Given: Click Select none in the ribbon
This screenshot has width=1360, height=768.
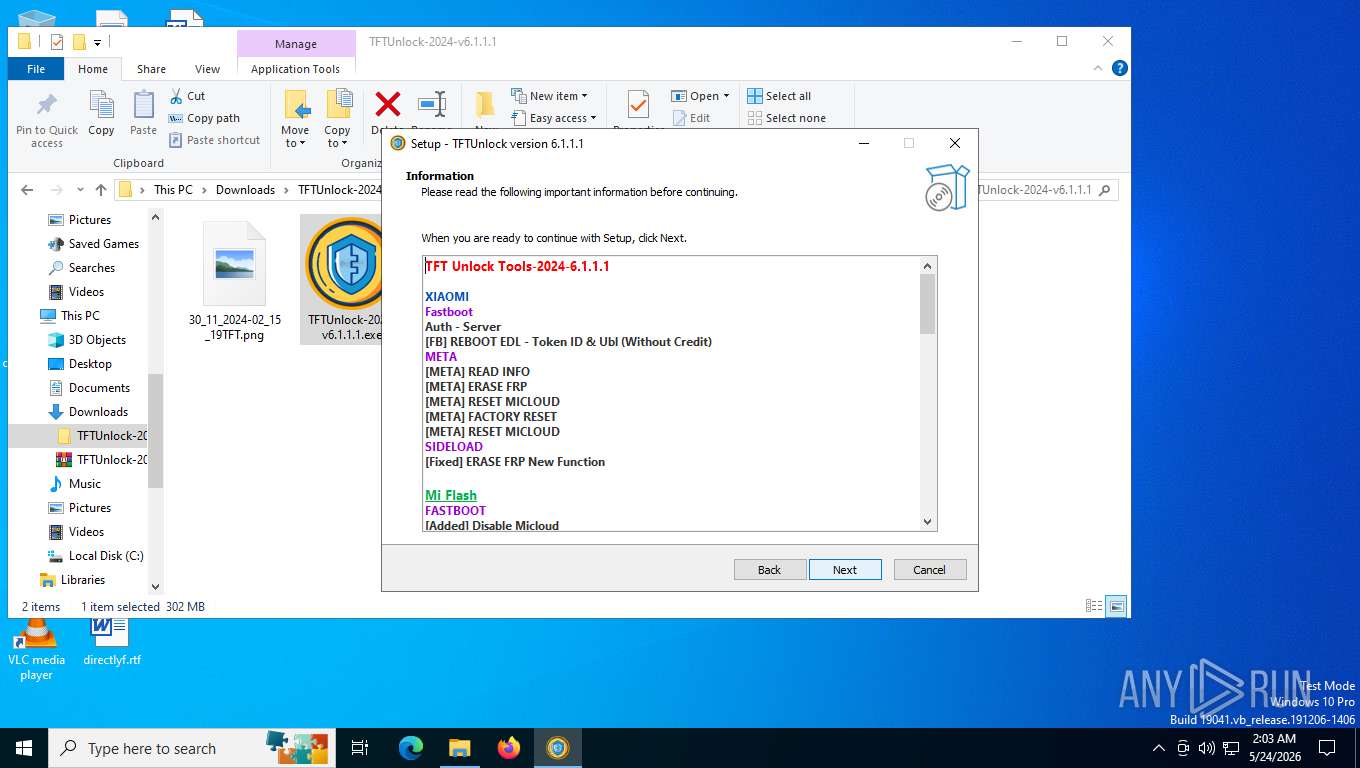Looking at the screenshot, I should [x=787, y=118].
